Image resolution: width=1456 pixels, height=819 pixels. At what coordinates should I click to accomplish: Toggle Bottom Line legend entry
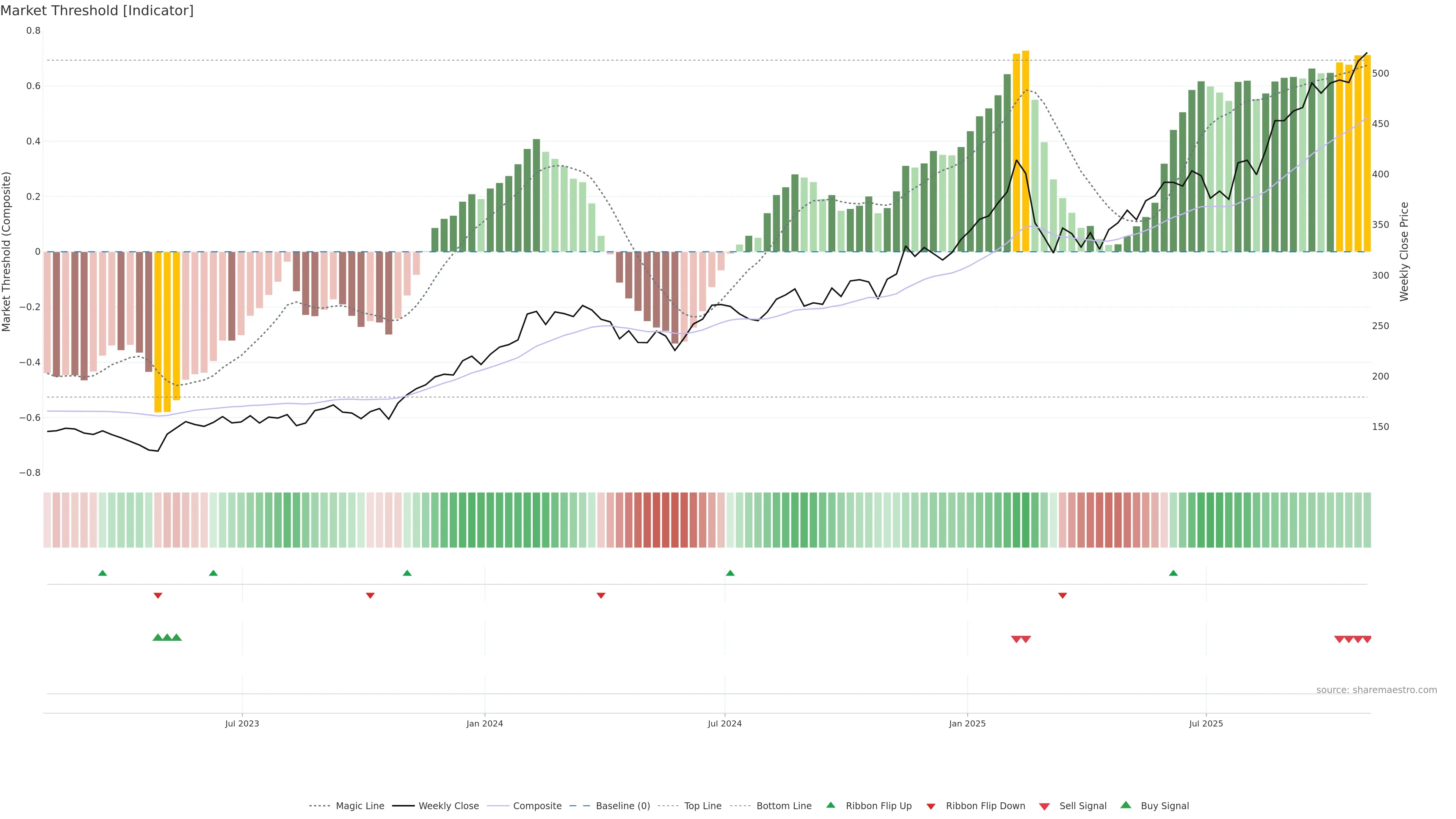pos(783,806)
